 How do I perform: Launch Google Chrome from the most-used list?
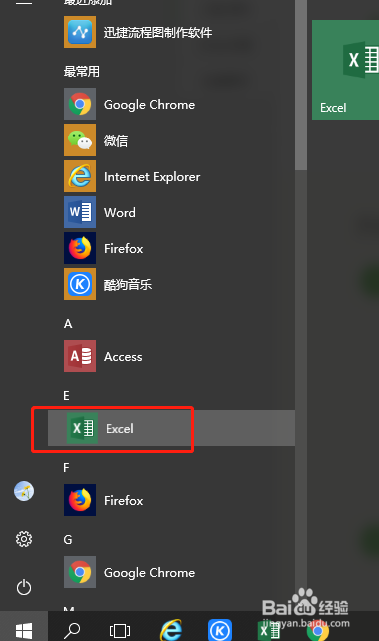tap(171, 104)
